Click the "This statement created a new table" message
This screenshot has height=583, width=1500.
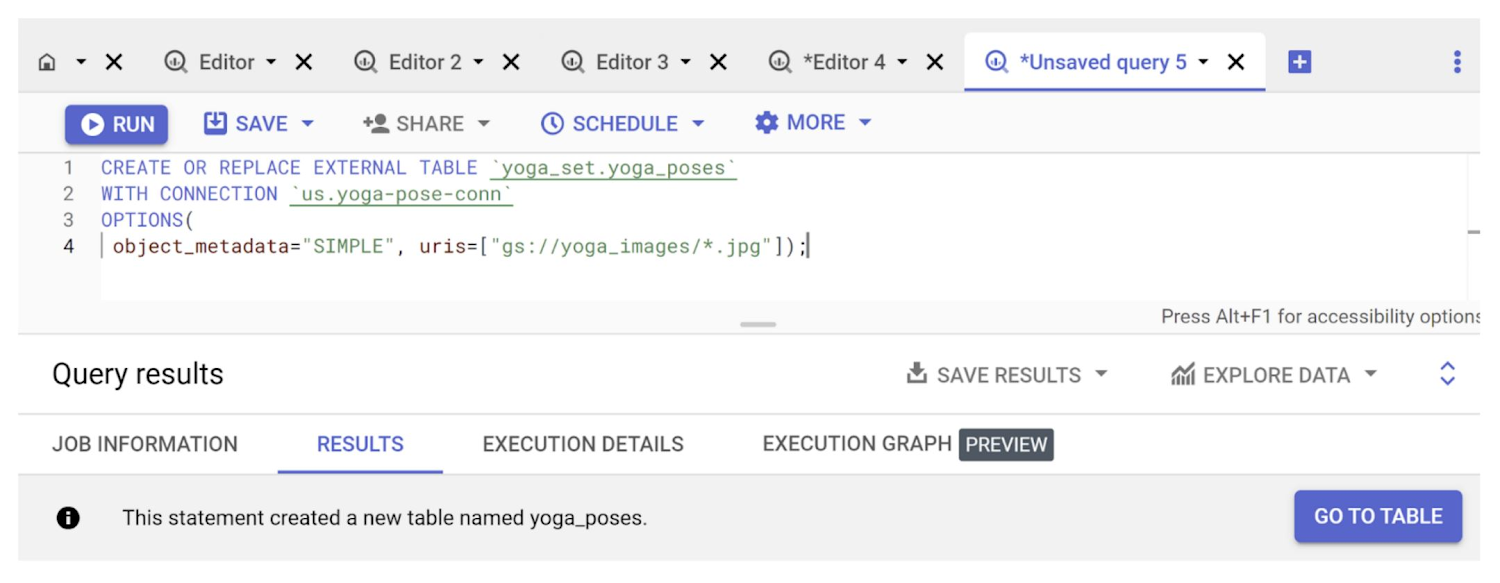[384, 518]
